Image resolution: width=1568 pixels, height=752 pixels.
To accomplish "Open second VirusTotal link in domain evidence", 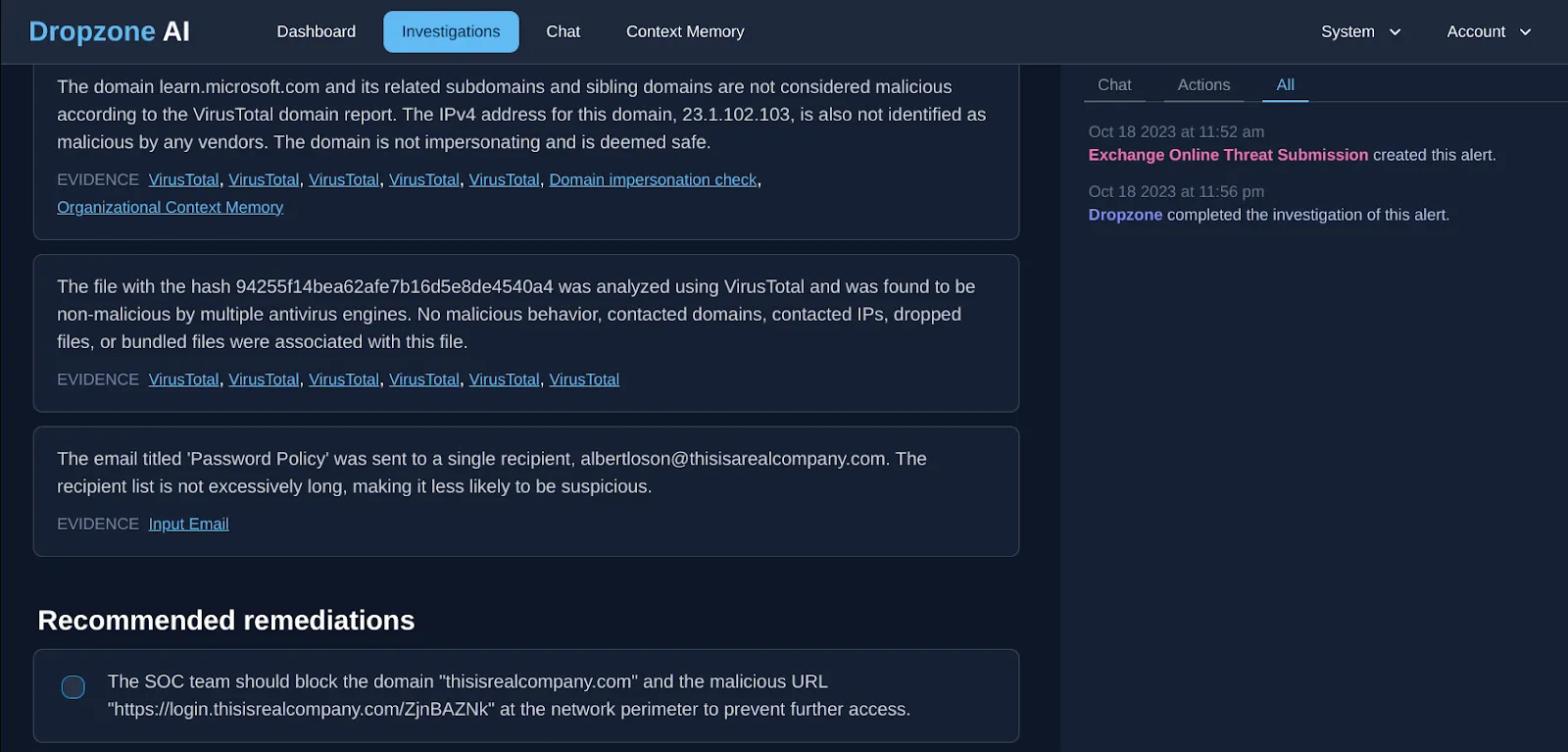I will (264, 179).
